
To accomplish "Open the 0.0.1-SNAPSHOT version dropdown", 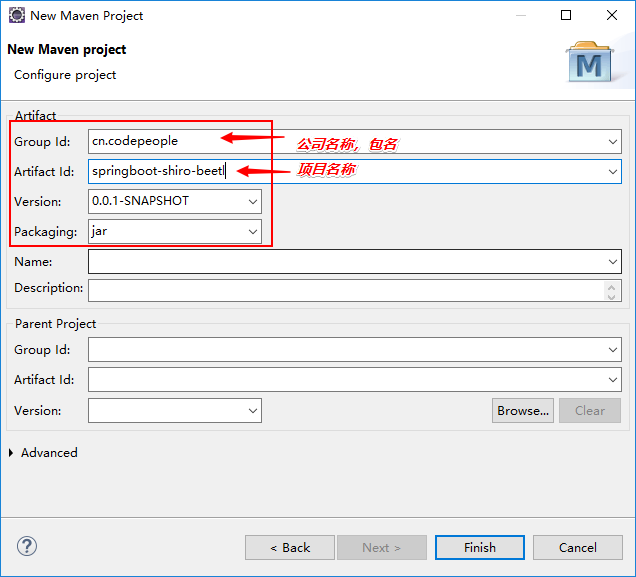I will [x=253, y=202].
